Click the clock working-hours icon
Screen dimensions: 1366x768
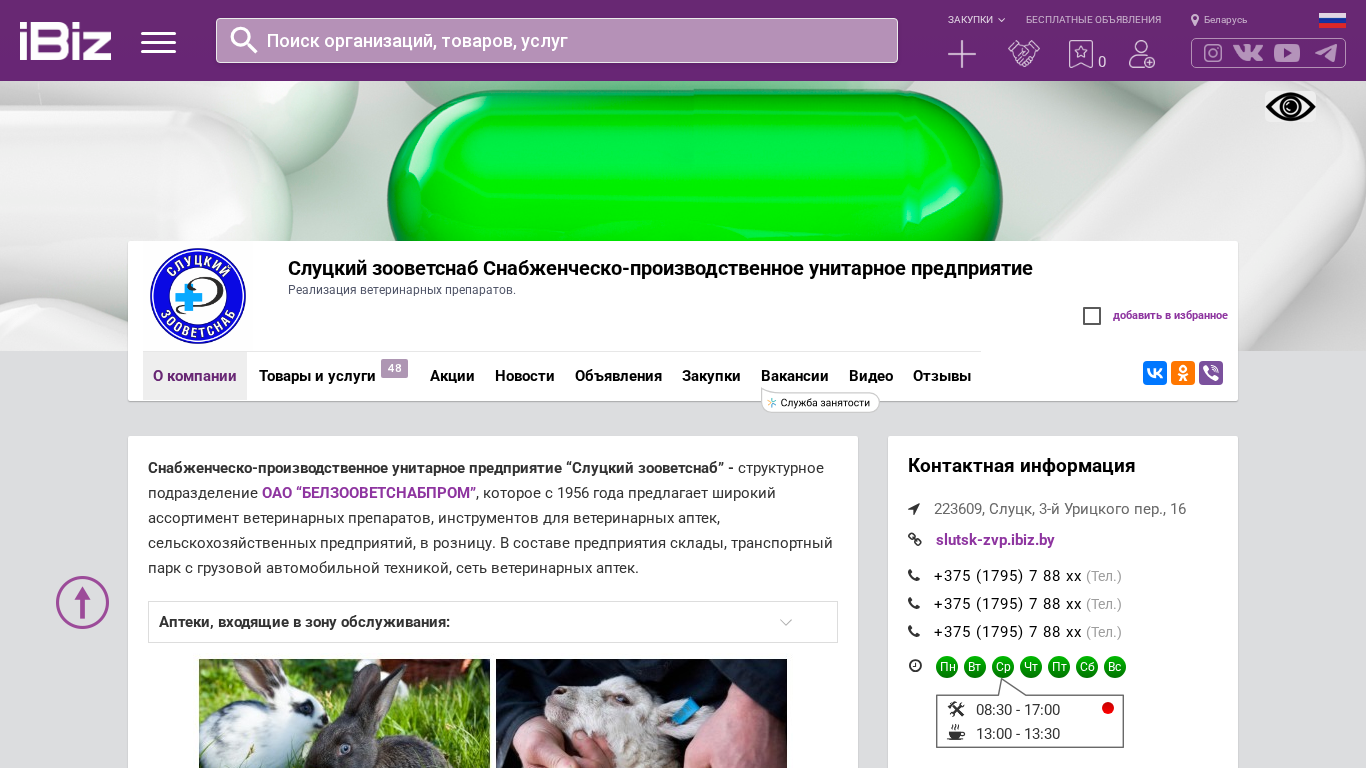[915, 666]
